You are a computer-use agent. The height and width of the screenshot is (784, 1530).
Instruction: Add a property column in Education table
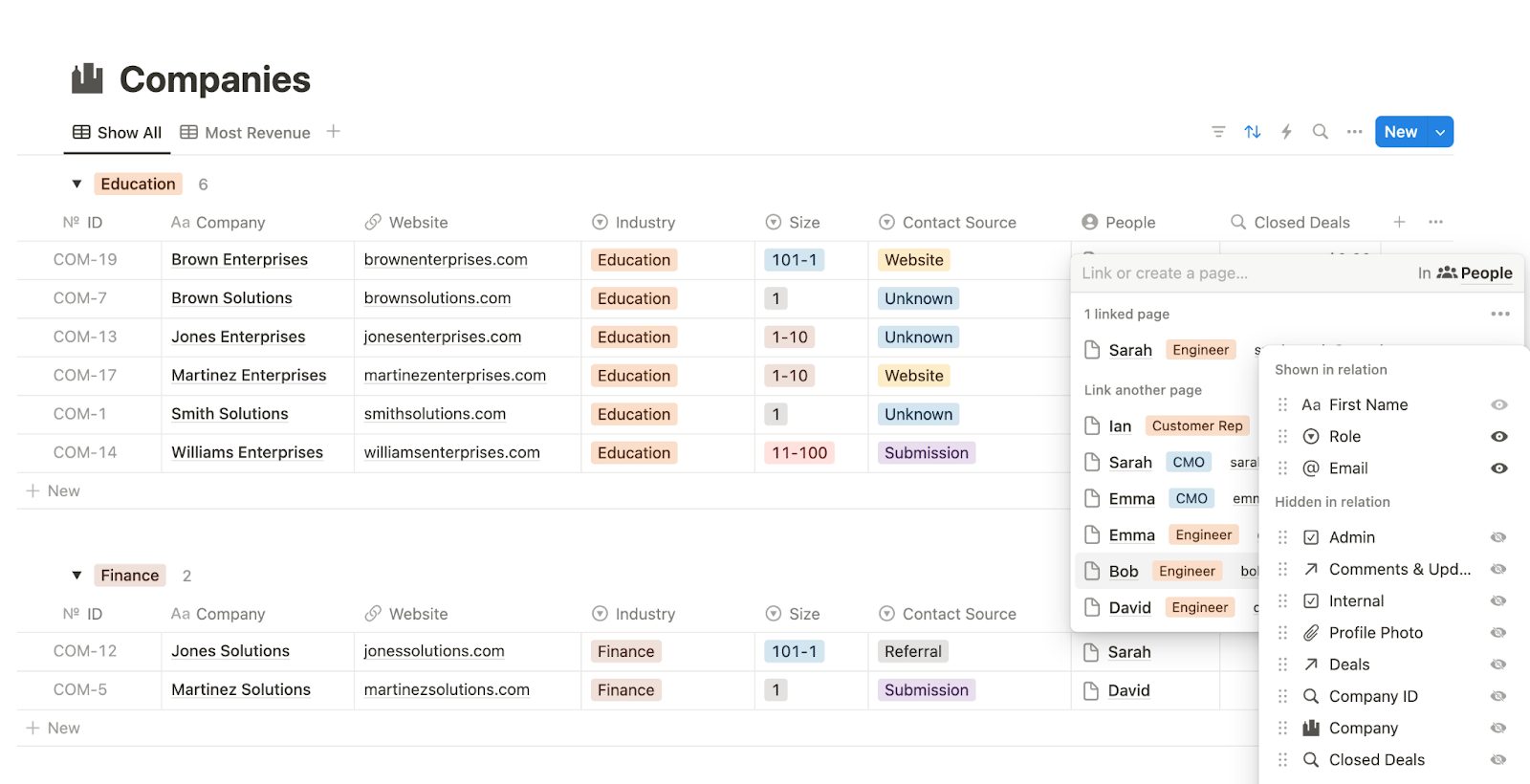(1399, 222)
